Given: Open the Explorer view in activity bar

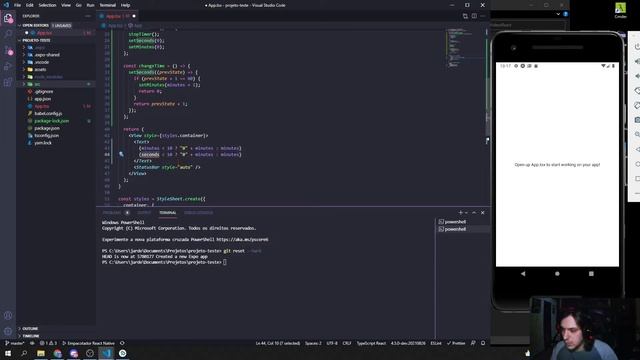Looking at the screenshot, I should (x=8, y=18).
